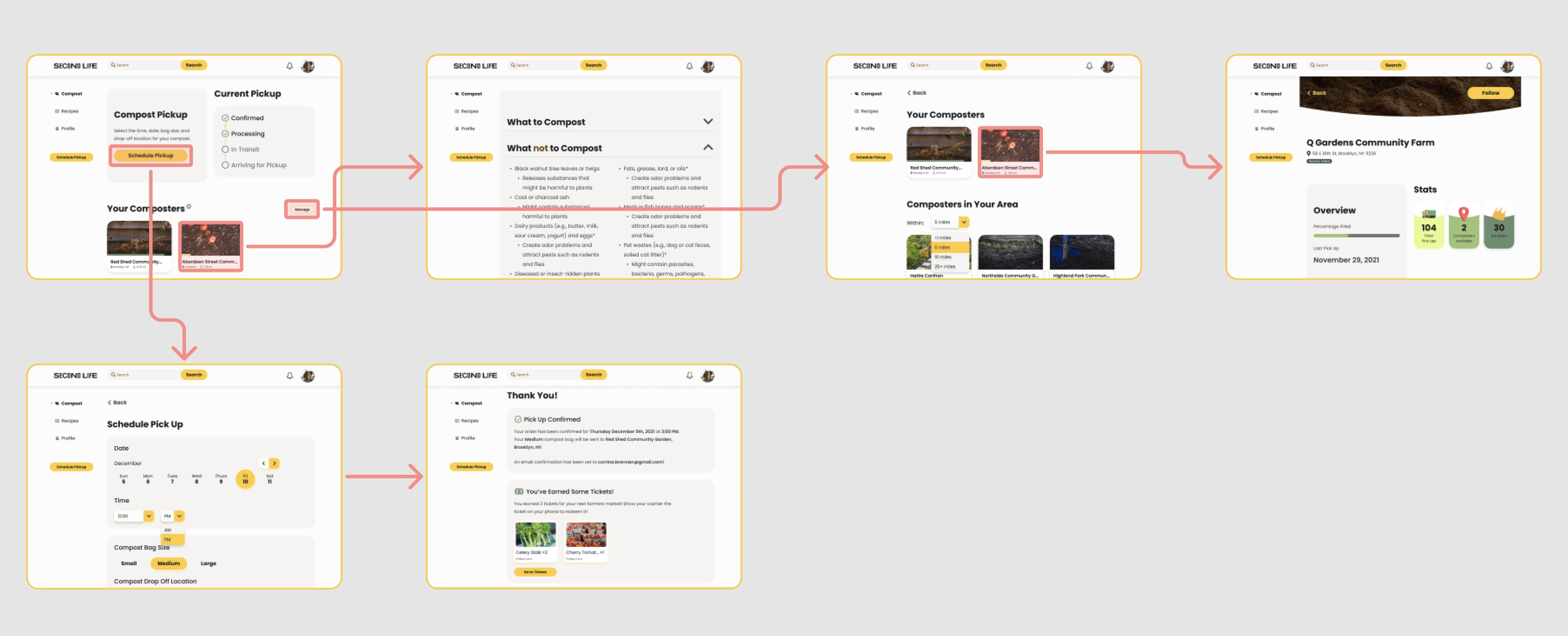The image size is (1568, 636).
Task: Expand the What to Compost section
Action: point(707,121)
